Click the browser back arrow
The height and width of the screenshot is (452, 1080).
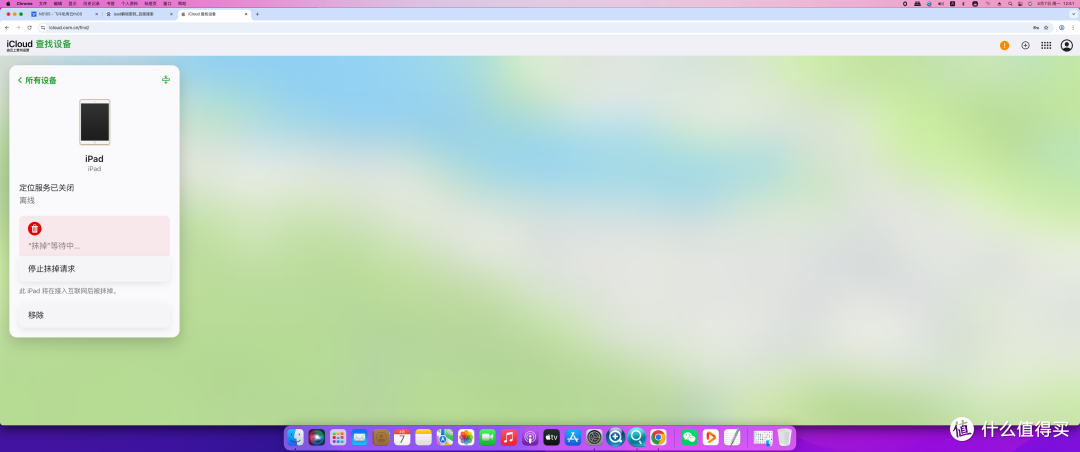pyautogui.click(x=7, y=28)
